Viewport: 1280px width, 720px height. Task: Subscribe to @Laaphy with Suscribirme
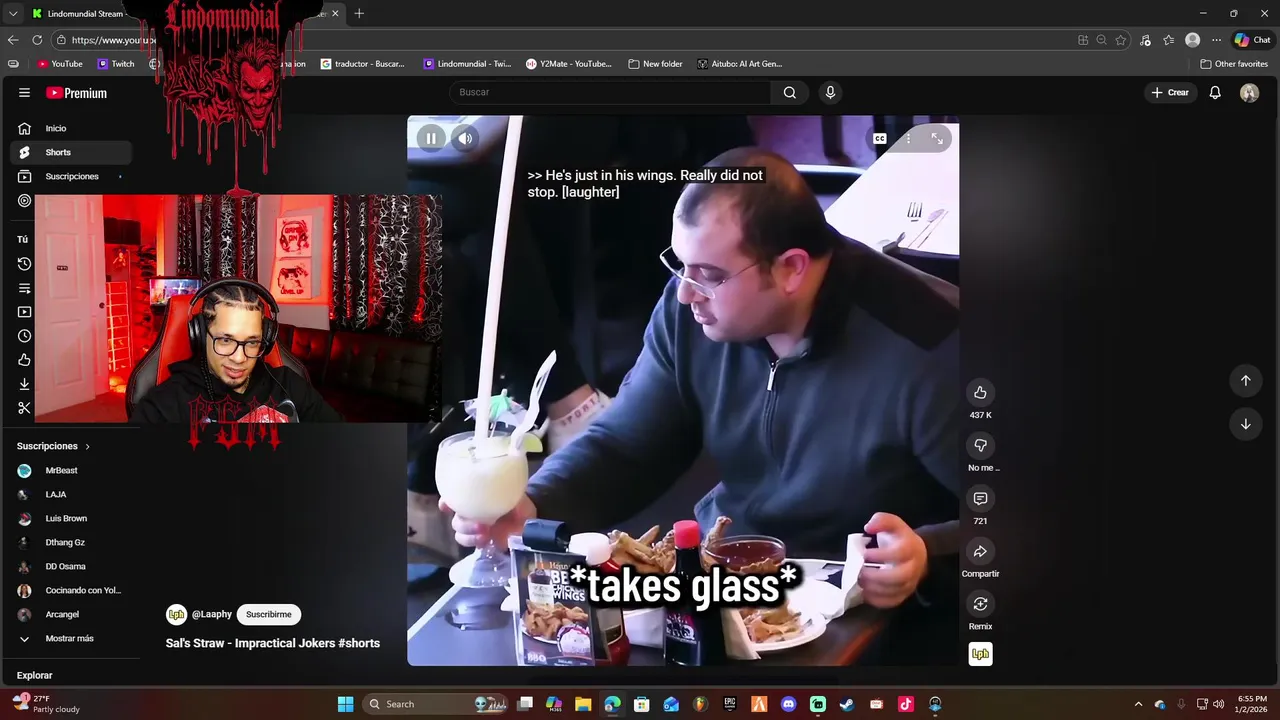(x=269, y=614)
